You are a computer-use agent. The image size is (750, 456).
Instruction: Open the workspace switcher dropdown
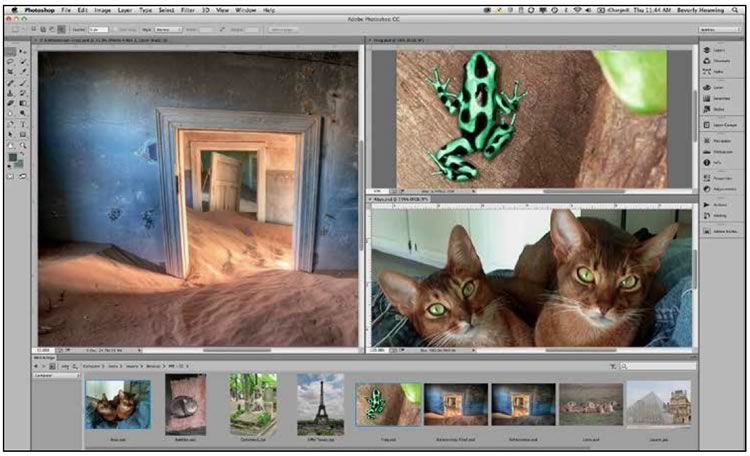[x=719, y=30]
